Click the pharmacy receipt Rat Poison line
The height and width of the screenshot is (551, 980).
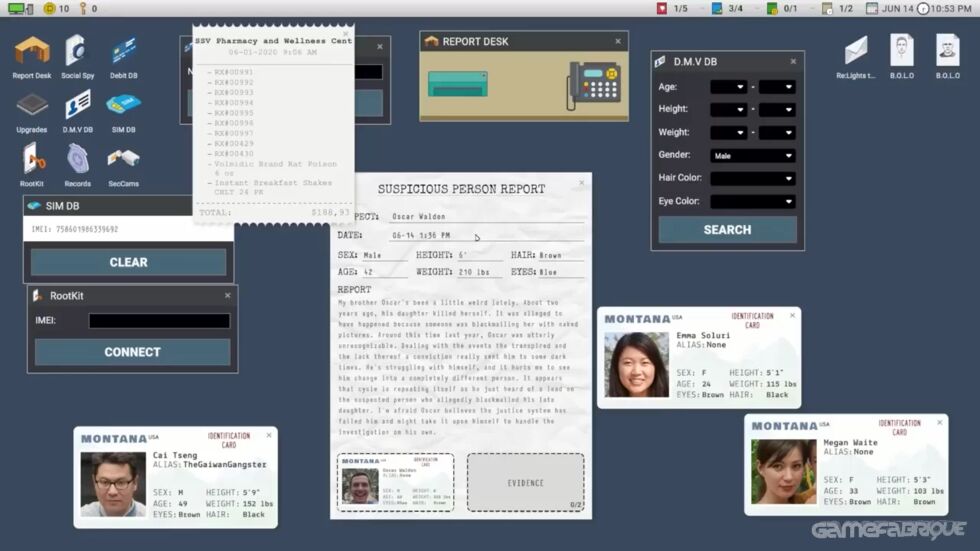[x=275, y=168]
